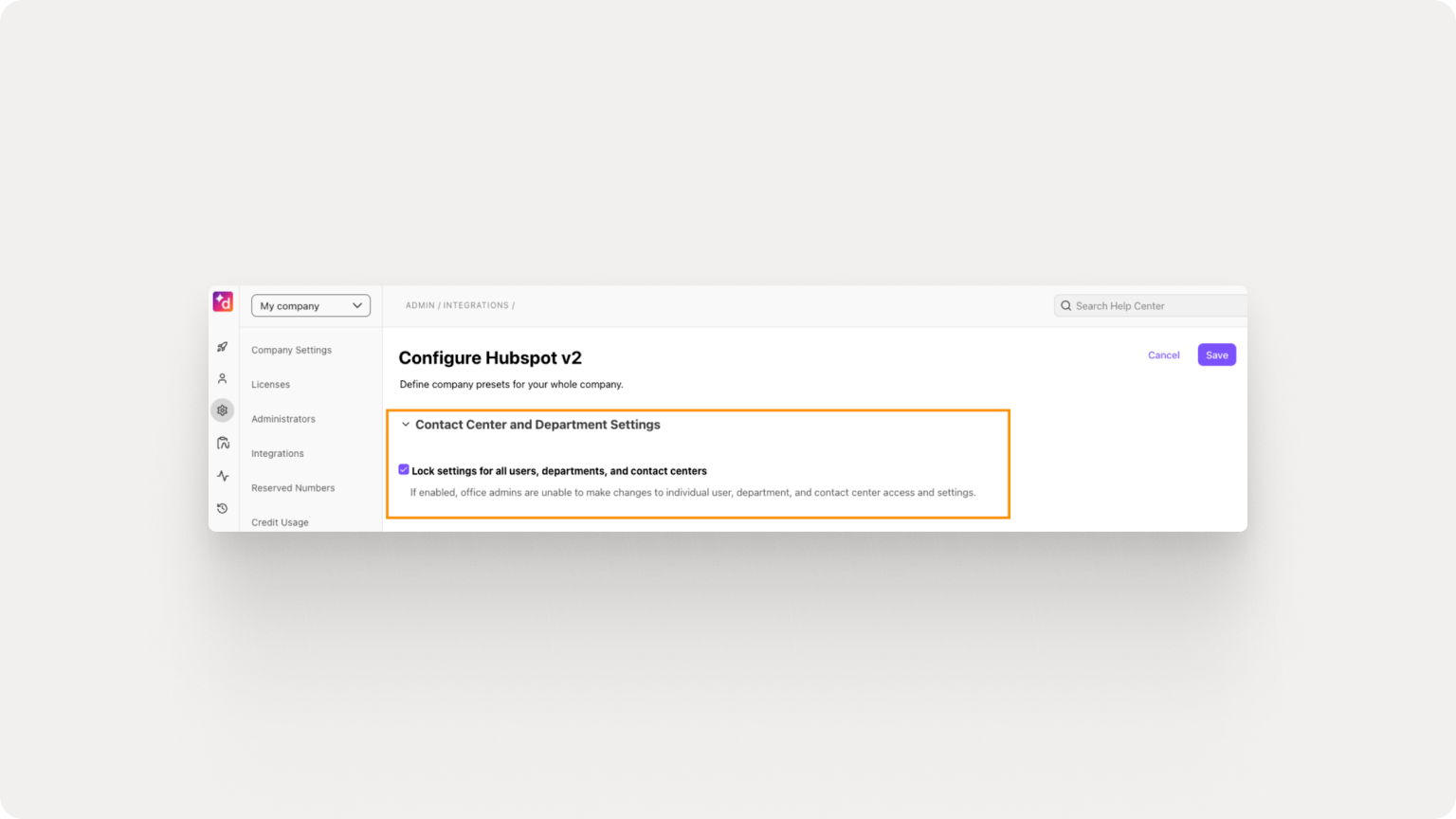Open the My company dropdown
Viewport: 1456px width, 819px height.
pos(310,305)
